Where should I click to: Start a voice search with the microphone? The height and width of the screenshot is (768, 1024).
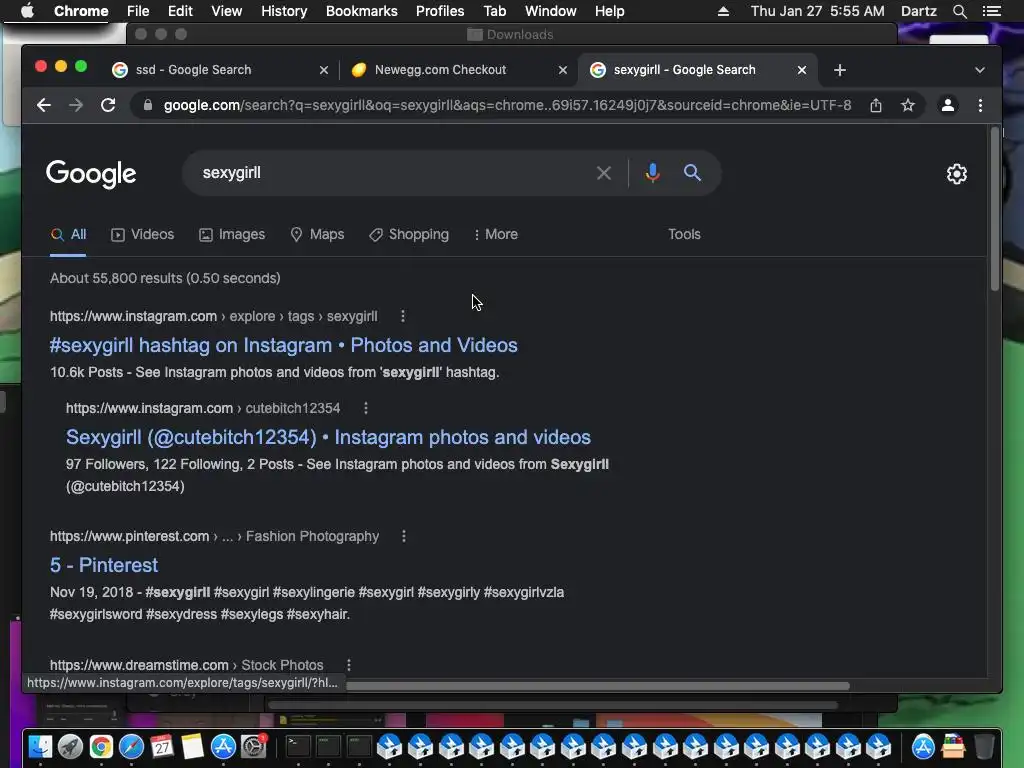coord(652,173)
